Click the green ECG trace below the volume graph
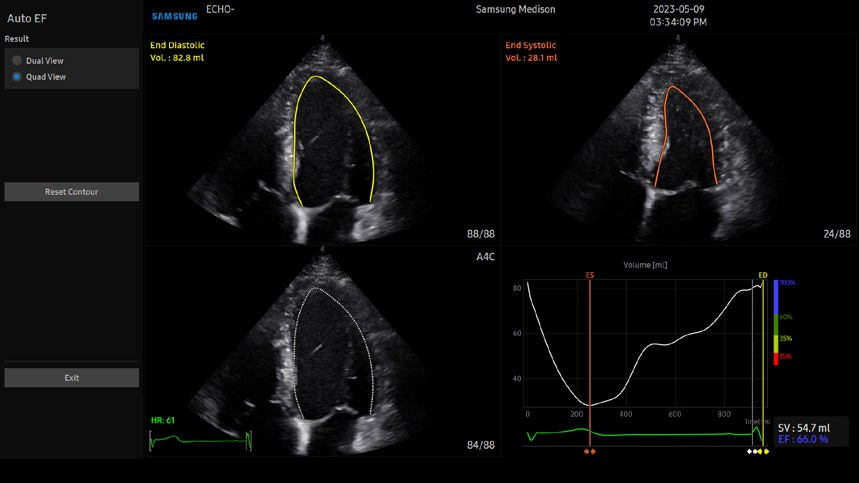This screenshot has width=859, height=483. click(x=646, y=434)
